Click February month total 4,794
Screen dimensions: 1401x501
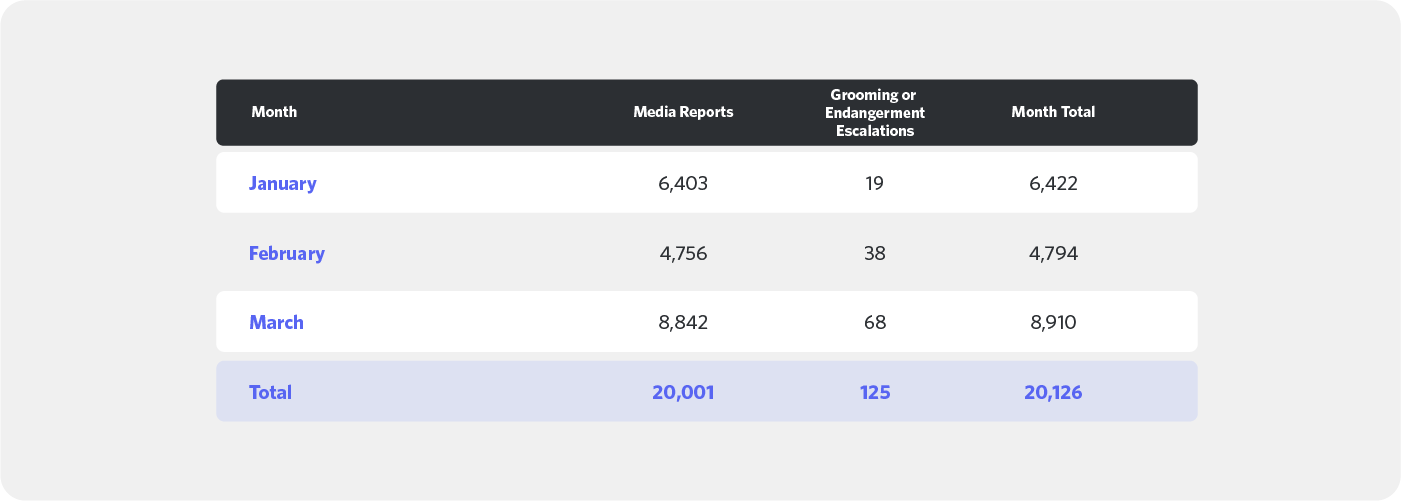[1053, 253]
